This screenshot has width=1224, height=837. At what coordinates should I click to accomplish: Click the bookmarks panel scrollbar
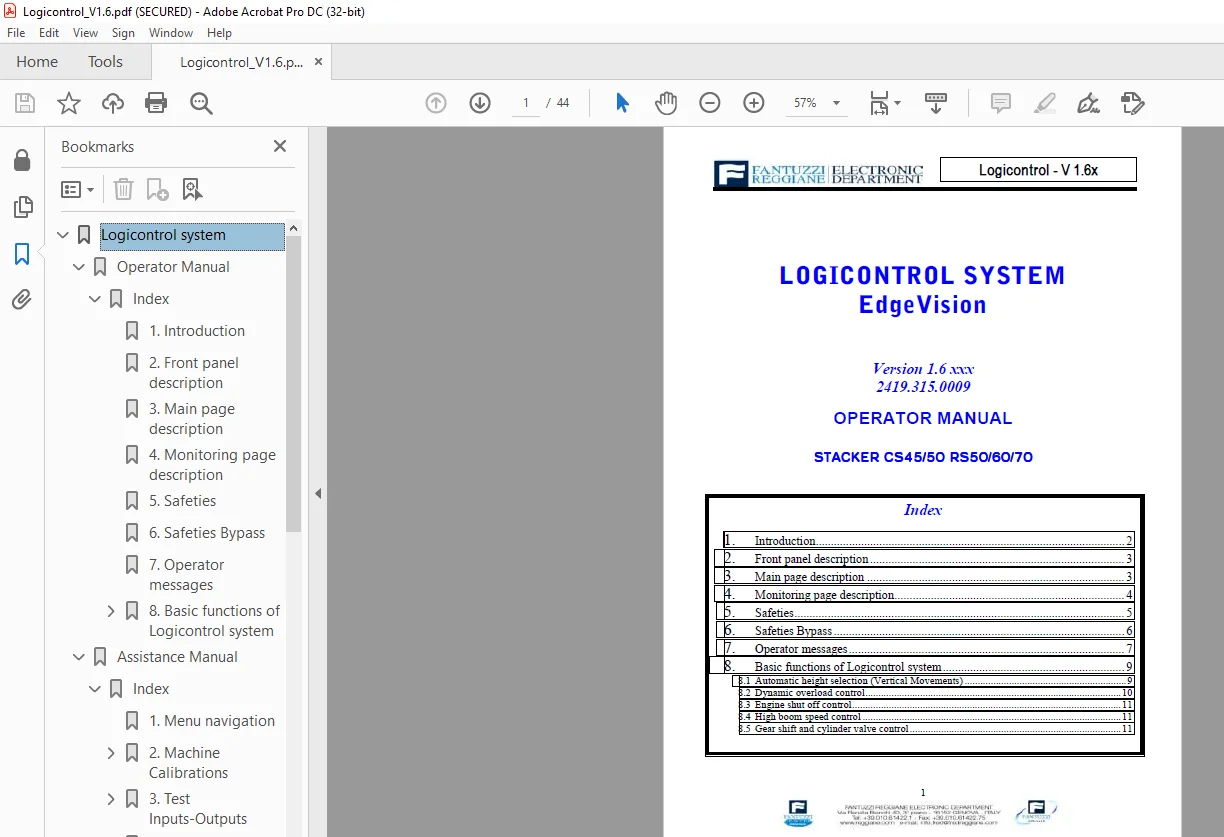pyautogui.click(x=294, y=385)
